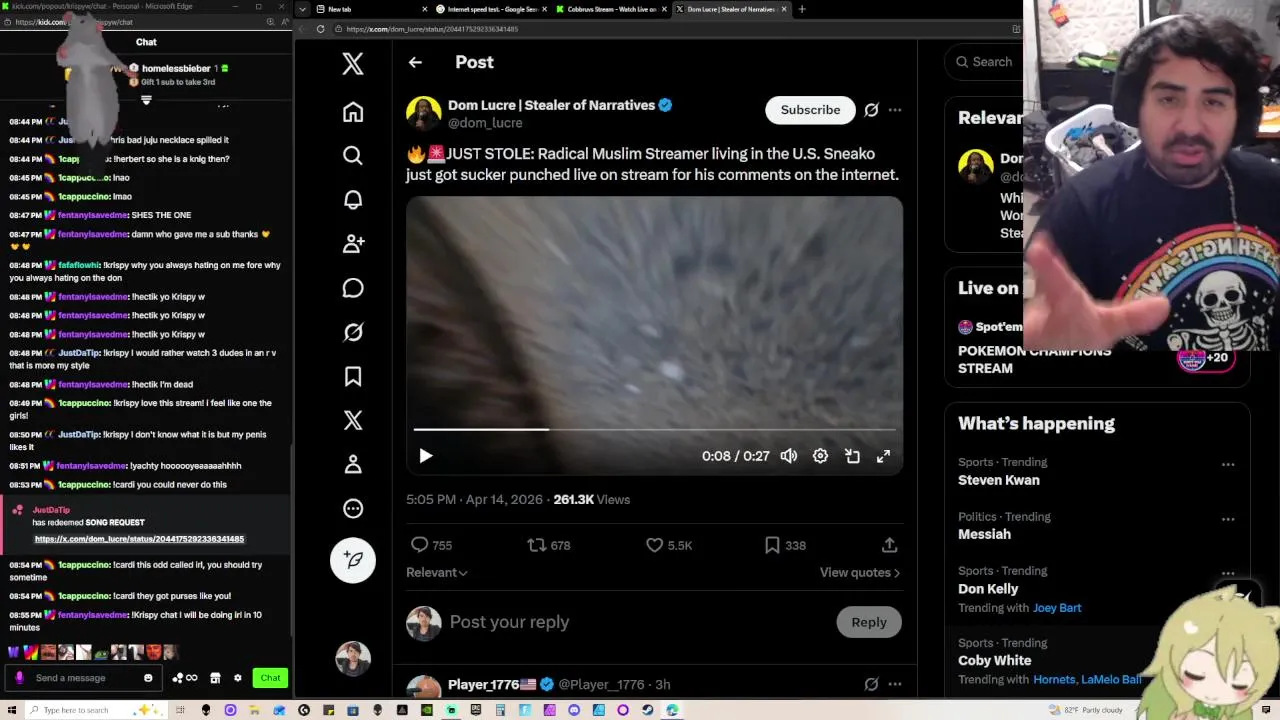Open Player_1776 reply options menu

[x=895, y=685]
